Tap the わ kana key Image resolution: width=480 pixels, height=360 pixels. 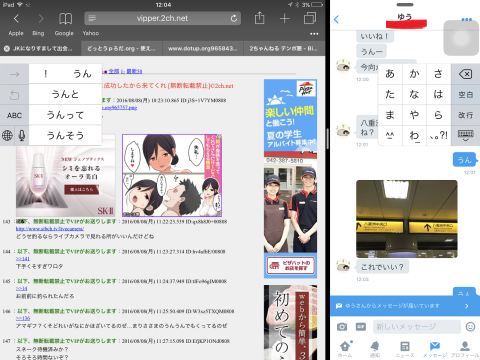414,135
